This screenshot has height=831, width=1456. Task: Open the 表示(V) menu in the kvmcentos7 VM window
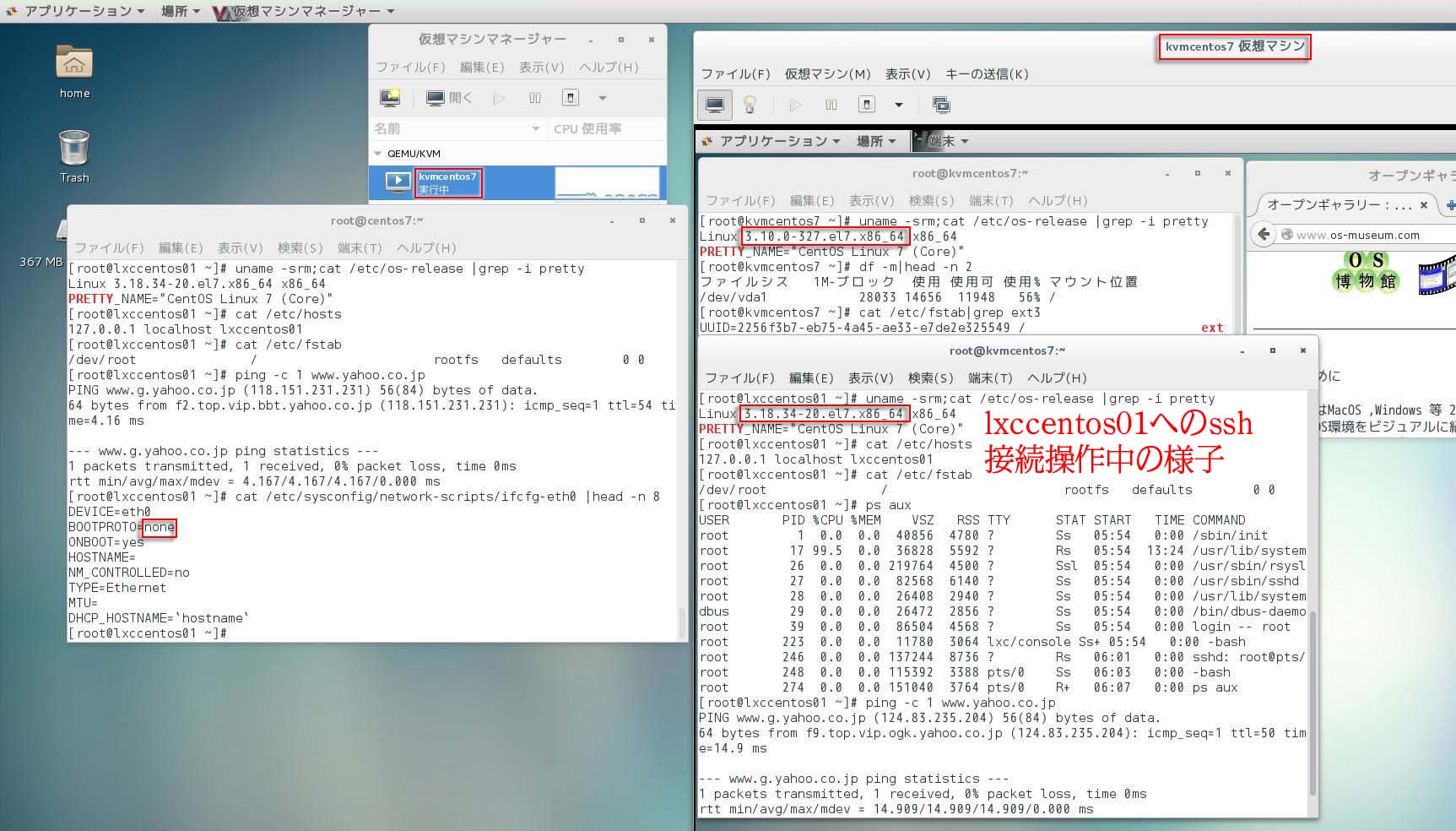pyautogui.click(x=907, y=73)
